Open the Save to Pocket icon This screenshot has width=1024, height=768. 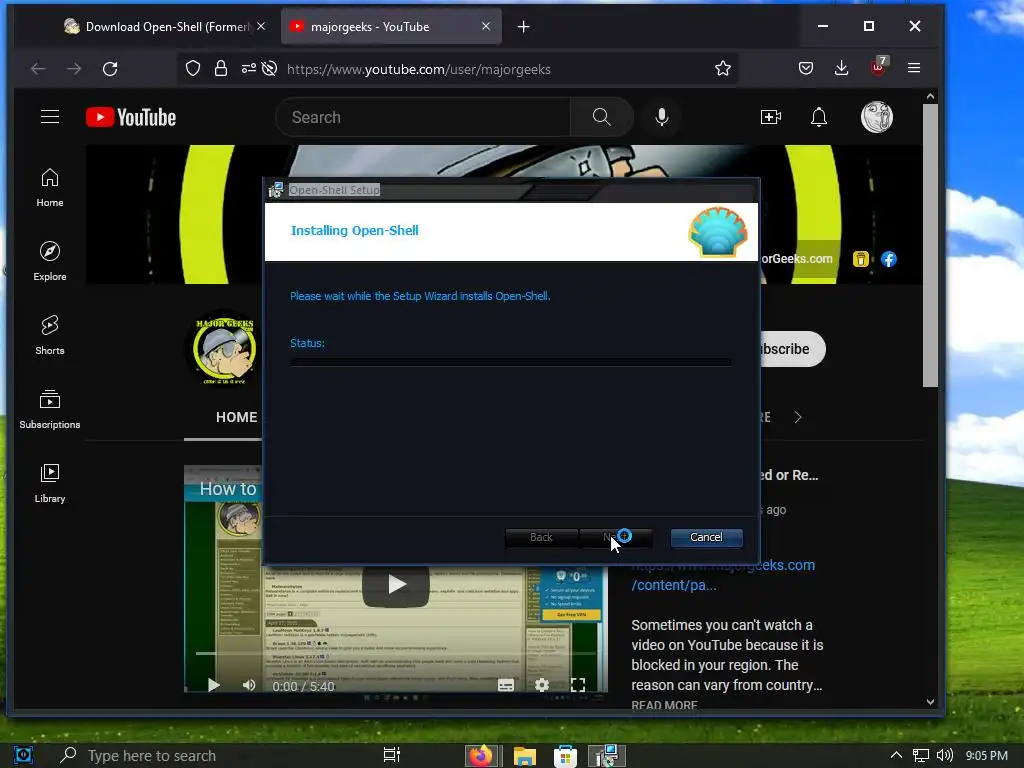click(806, 68)
